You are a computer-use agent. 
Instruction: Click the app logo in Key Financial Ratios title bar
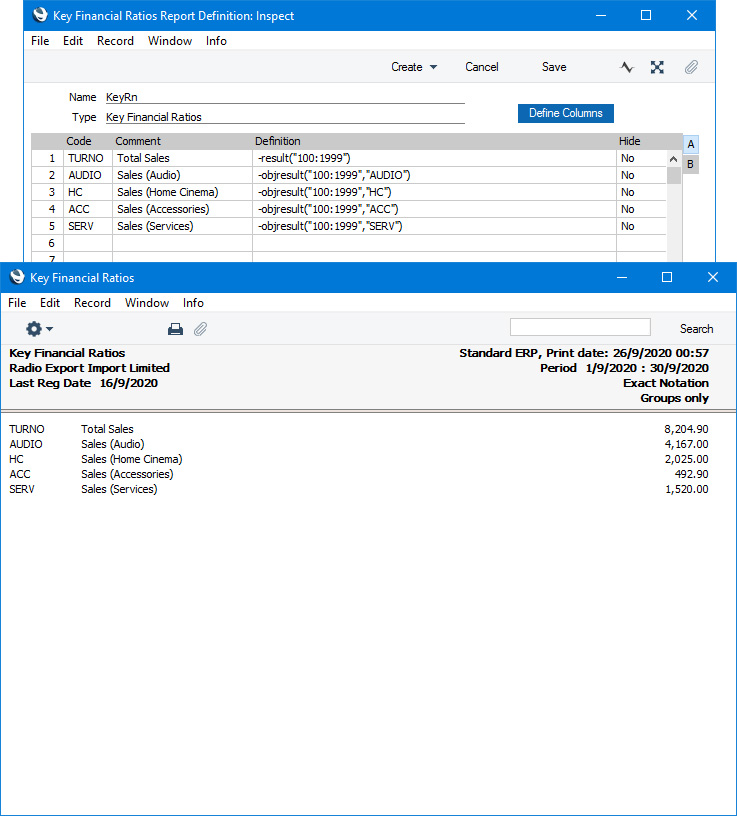pyautogui.click(x=17, y=277)
